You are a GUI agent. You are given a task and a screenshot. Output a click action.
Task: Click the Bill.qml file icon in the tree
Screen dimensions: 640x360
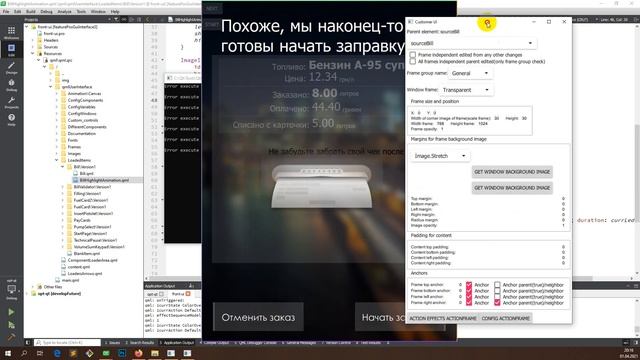(76, 173)
